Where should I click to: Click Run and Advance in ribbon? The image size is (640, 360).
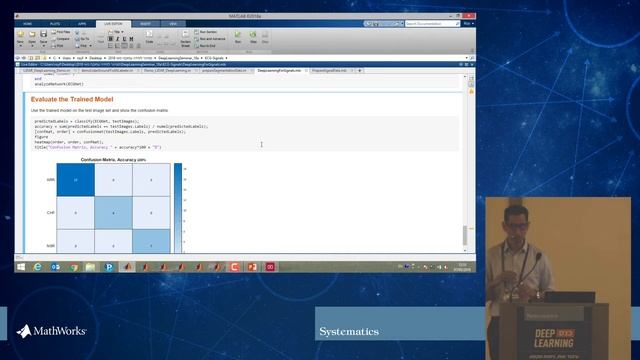click(x=210, y=39)
